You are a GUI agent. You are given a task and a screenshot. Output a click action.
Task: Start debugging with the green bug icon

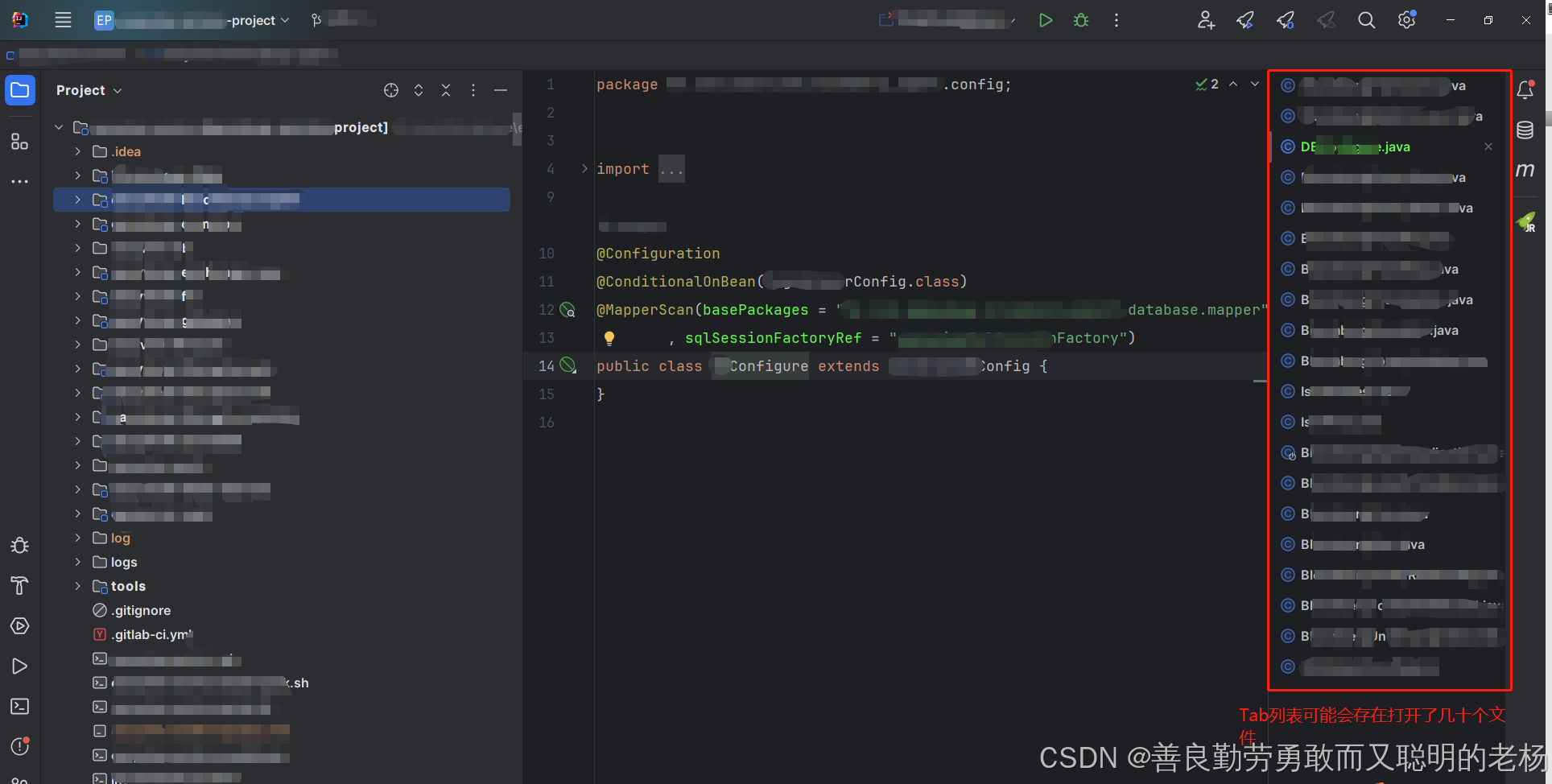click(1081, 20)
